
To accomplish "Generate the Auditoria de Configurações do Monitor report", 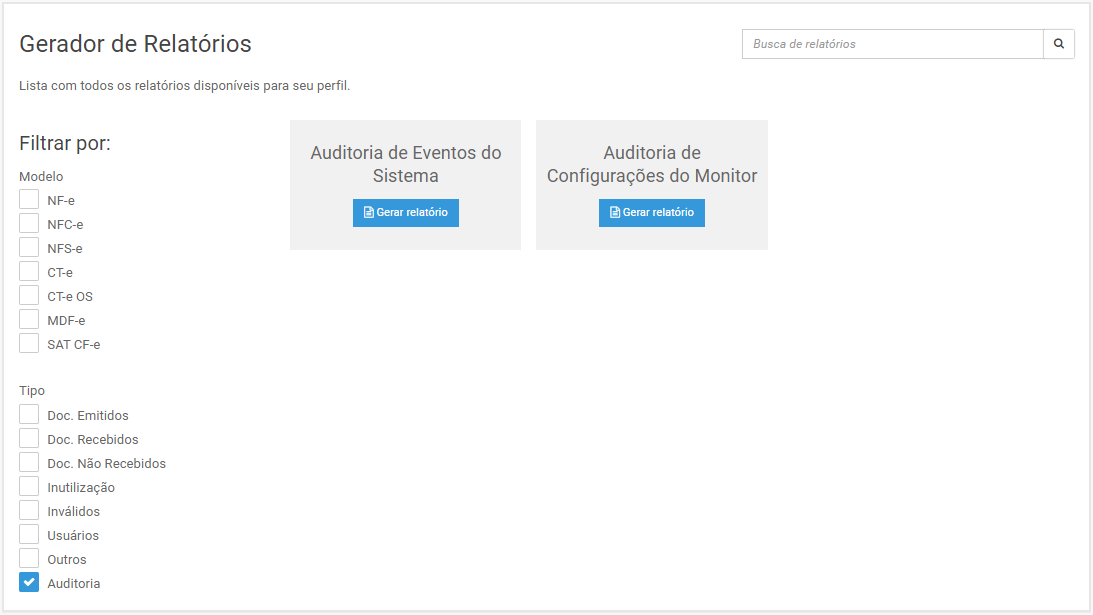I will click(651, 213).
